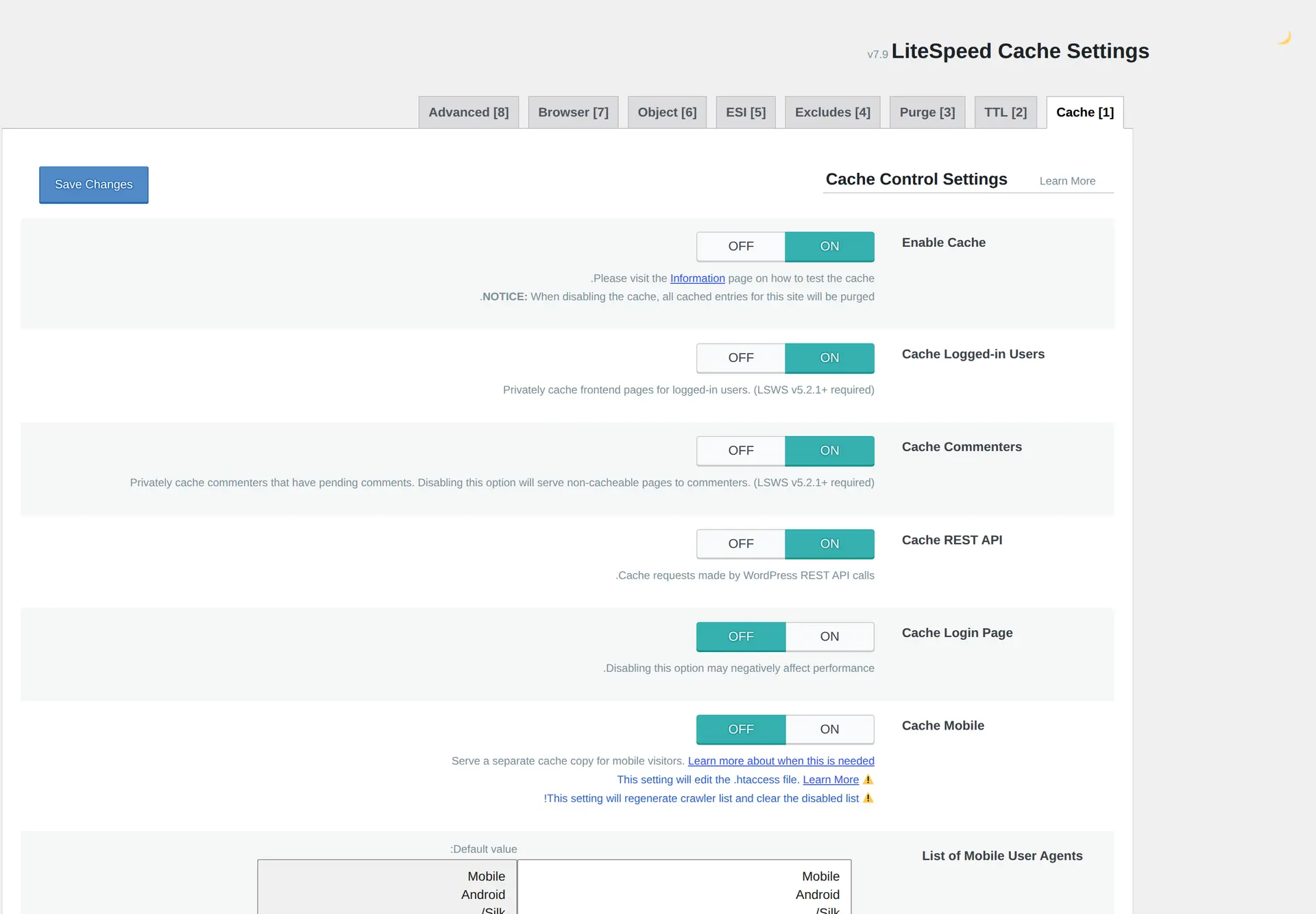The image size is (1316, 914).
Task: Click the Cache Control Settings heading
Action: (x=916, y=179)
